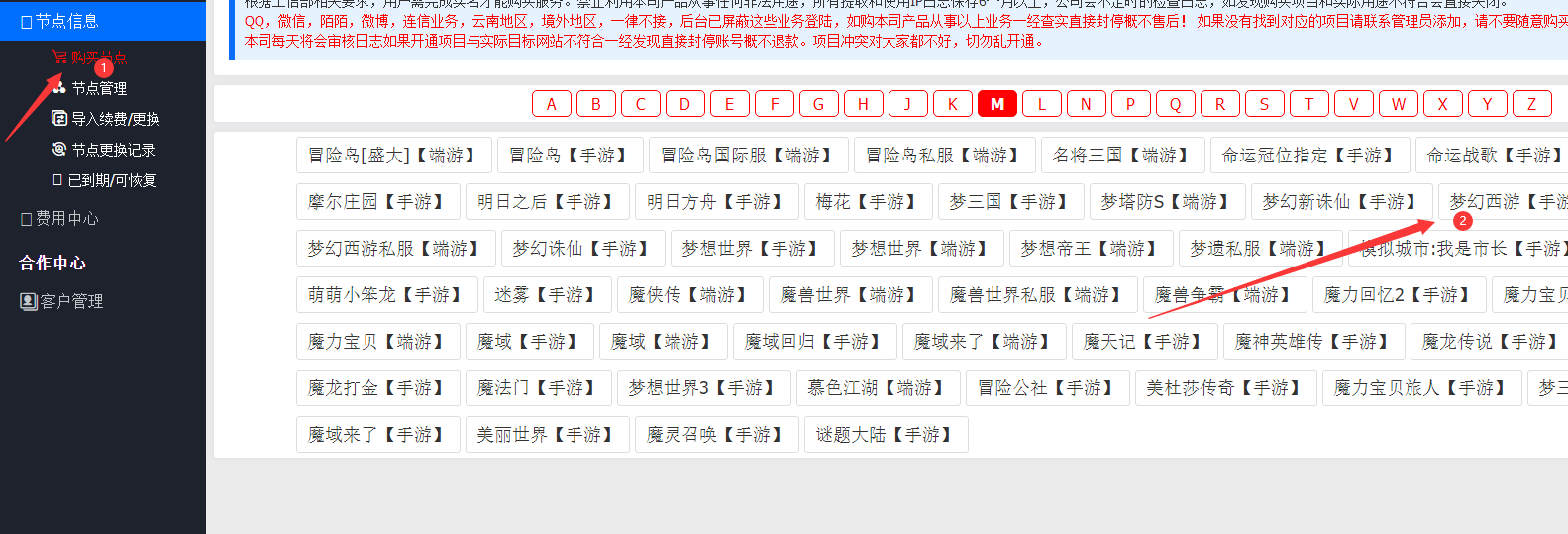Select letter W filter
Viewport: 1568px width, 534px height.
1399,104
